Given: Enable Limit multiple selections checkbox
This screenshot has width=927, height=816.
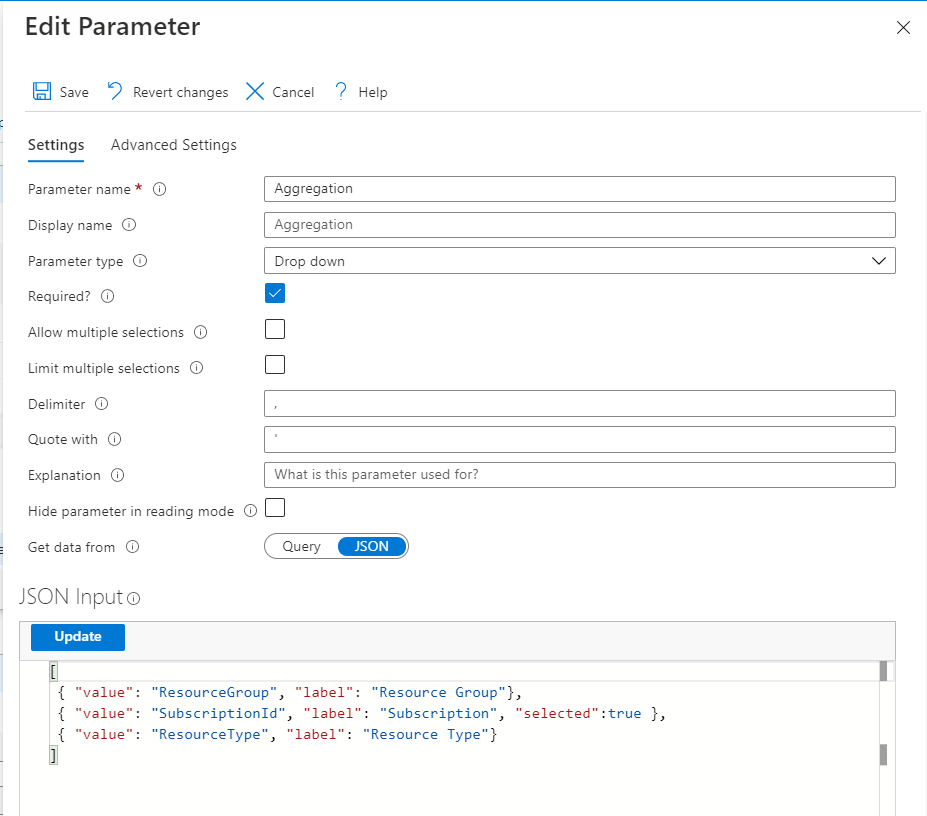Looking at the screenshot, I should 275,365.
